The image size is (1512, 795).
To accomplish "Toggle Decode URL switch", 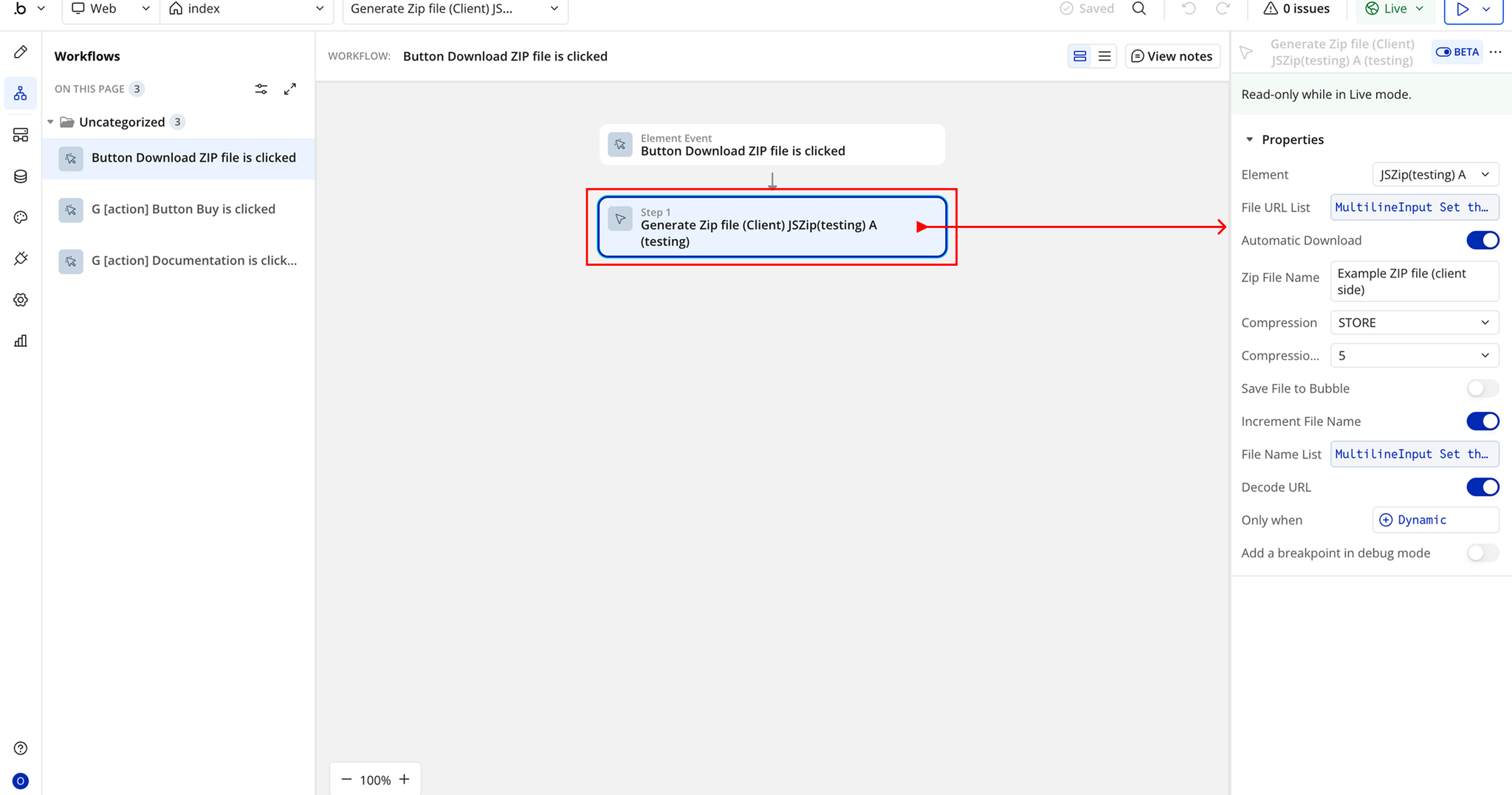I will [1482, 487].
